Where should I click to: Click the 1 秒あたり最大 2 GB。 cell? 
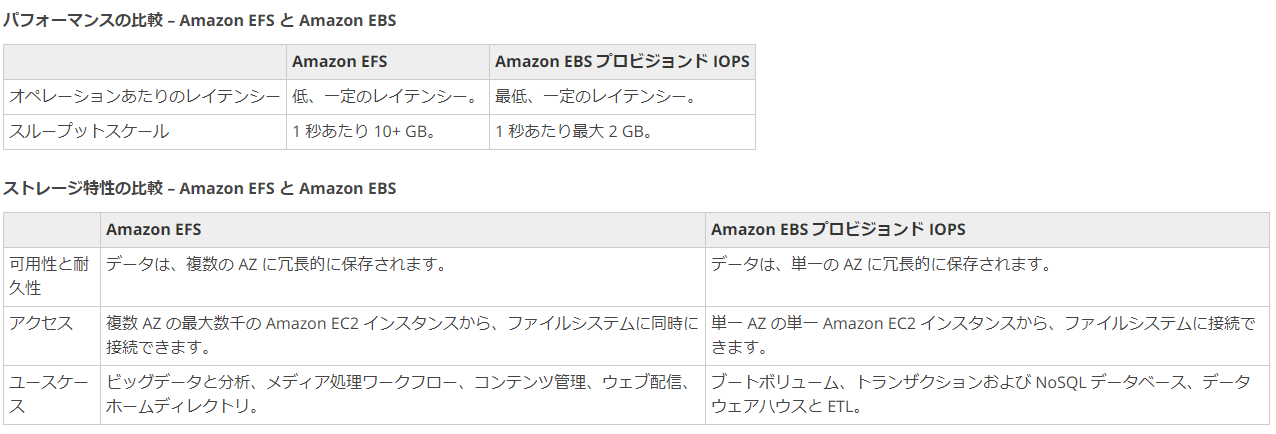(x=574, y=131)
